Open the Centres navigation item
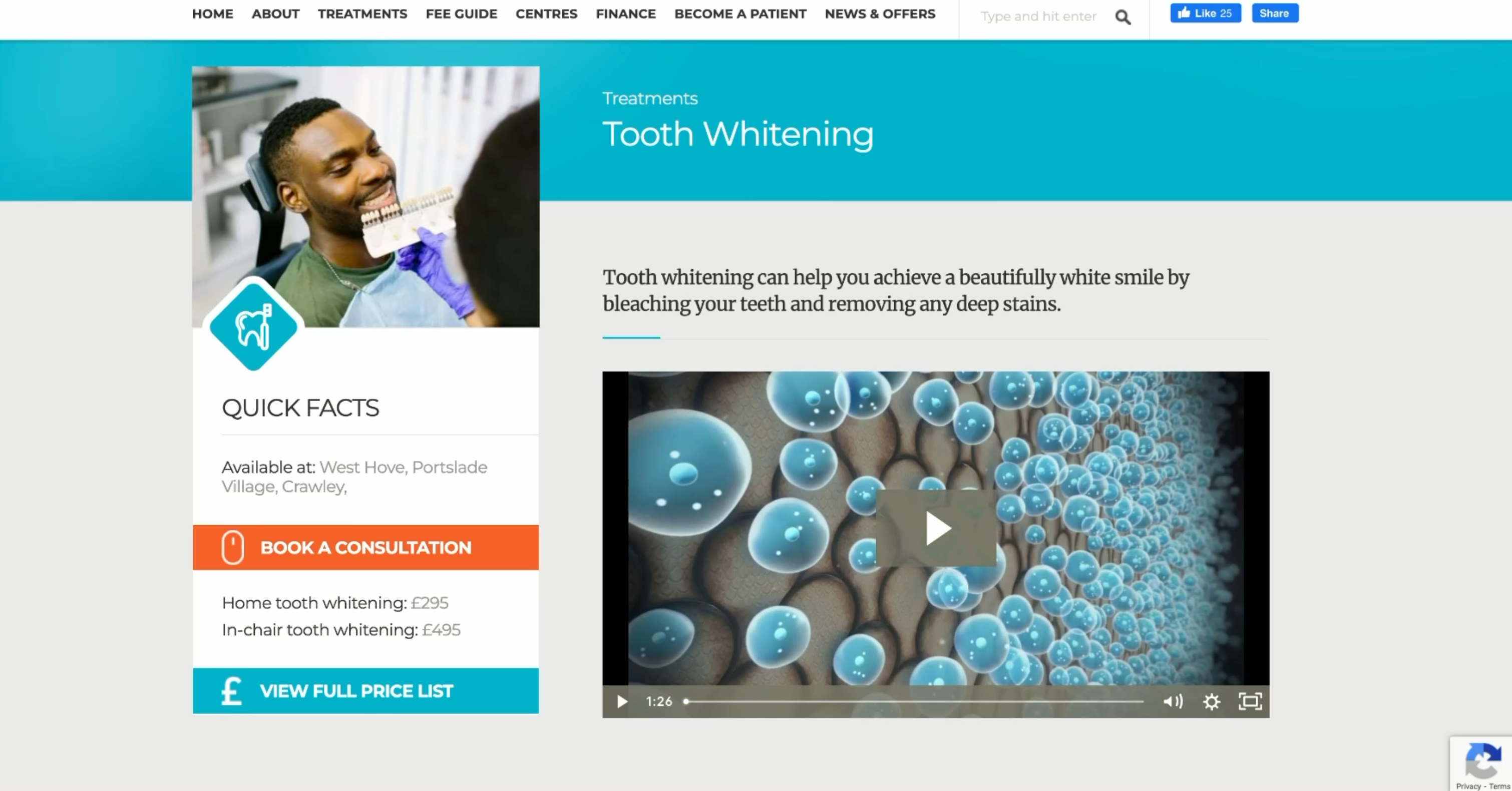Screen dimensions: 1512x791 pyautogui.click(x=546, y=14)
